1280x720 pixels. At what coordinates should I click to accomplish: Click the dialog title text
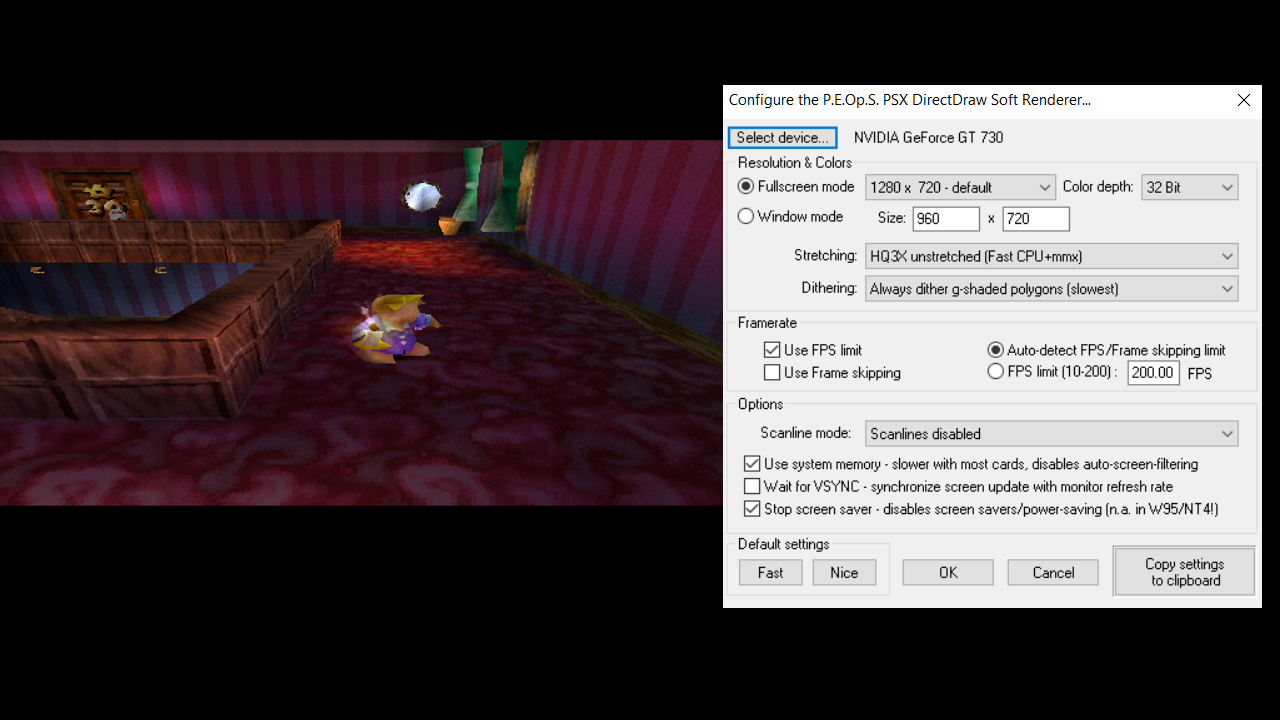910,100
